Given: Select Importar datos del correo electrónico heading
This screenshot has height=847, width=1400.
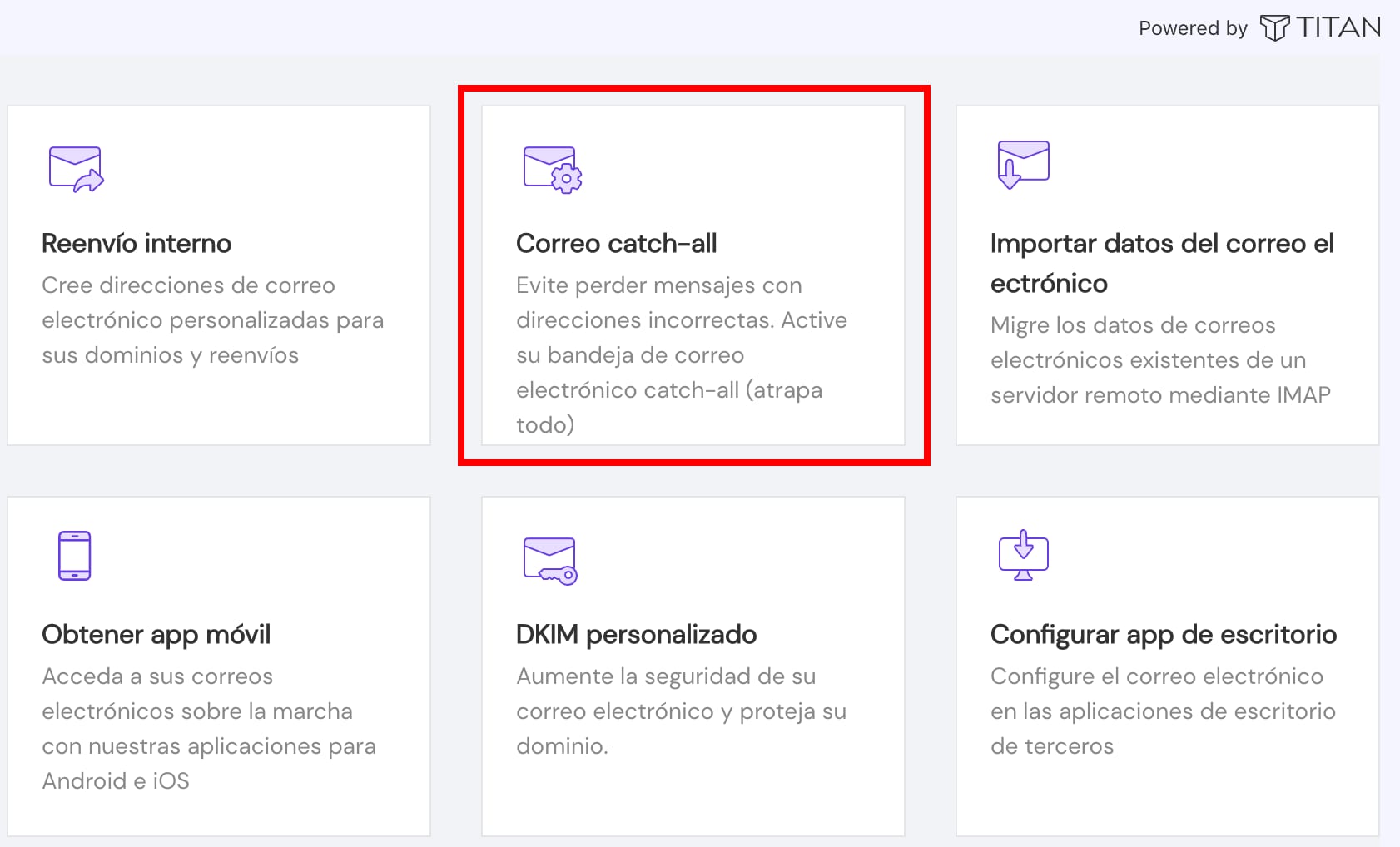Looking at the screenshot, I should click(1161, 263).
